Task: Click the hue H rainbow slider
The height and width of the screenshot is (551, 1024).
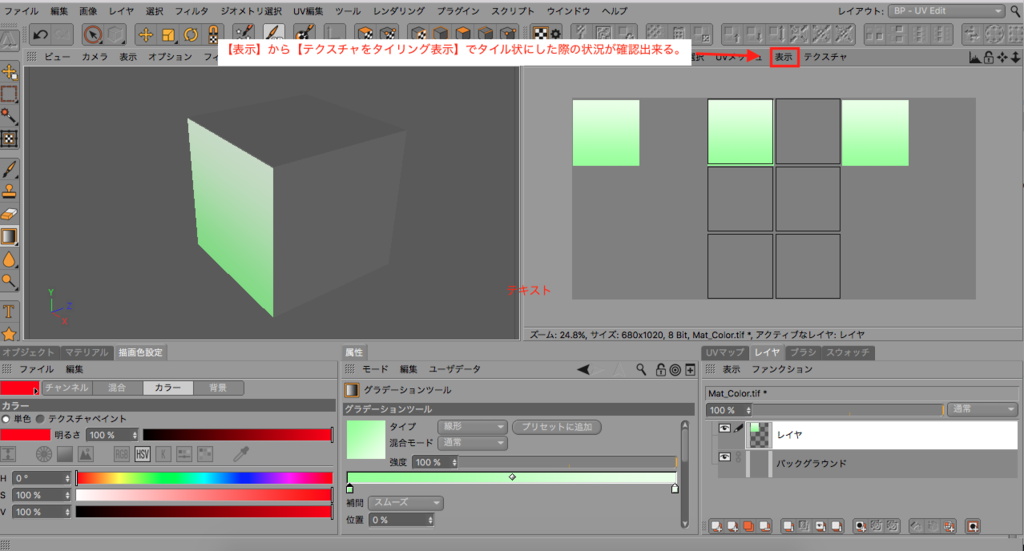Action: click(x=204, y=479)
